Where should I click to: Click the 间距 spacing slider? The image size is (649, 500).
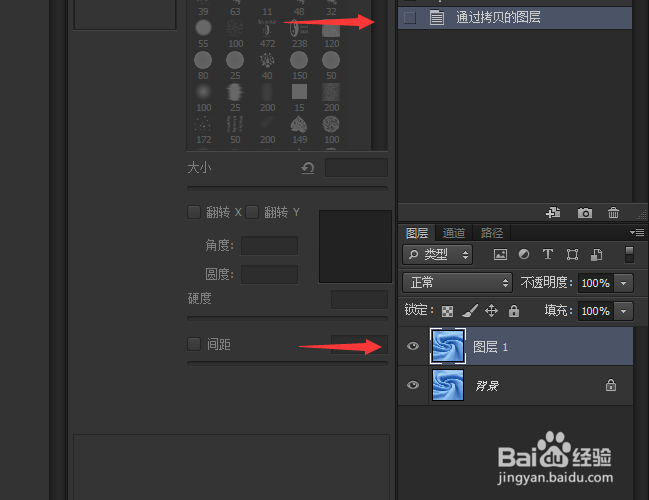click(287, 363)
